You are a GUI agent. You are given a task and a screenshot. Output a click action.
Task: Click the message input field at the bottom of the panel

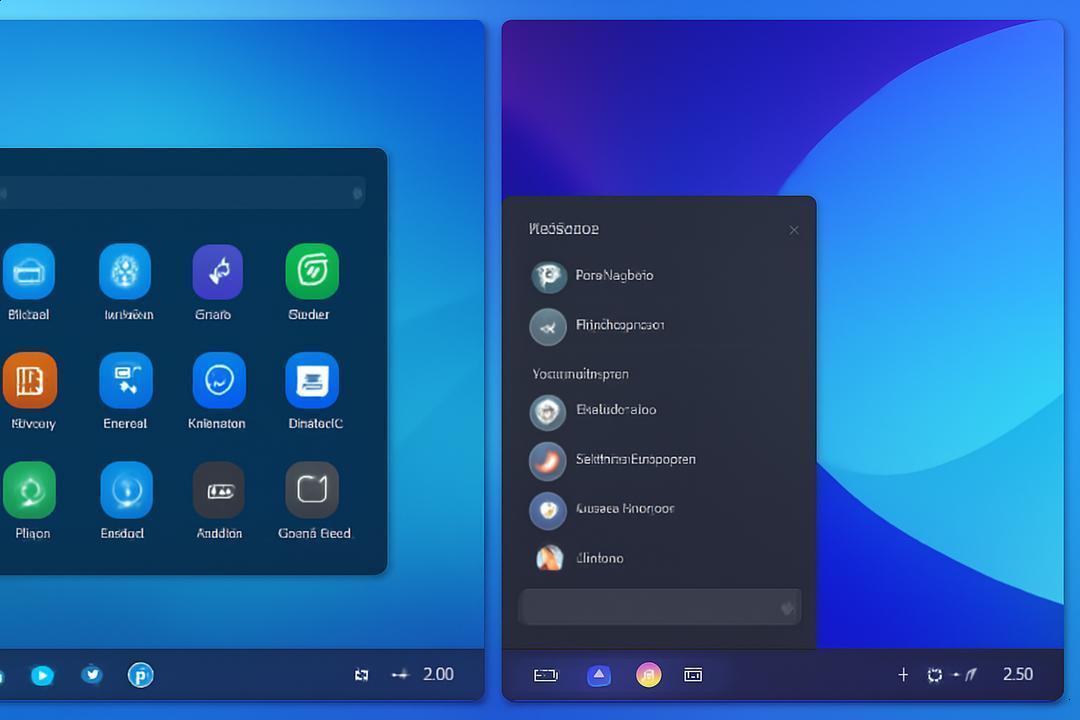(x=660, y=606)
